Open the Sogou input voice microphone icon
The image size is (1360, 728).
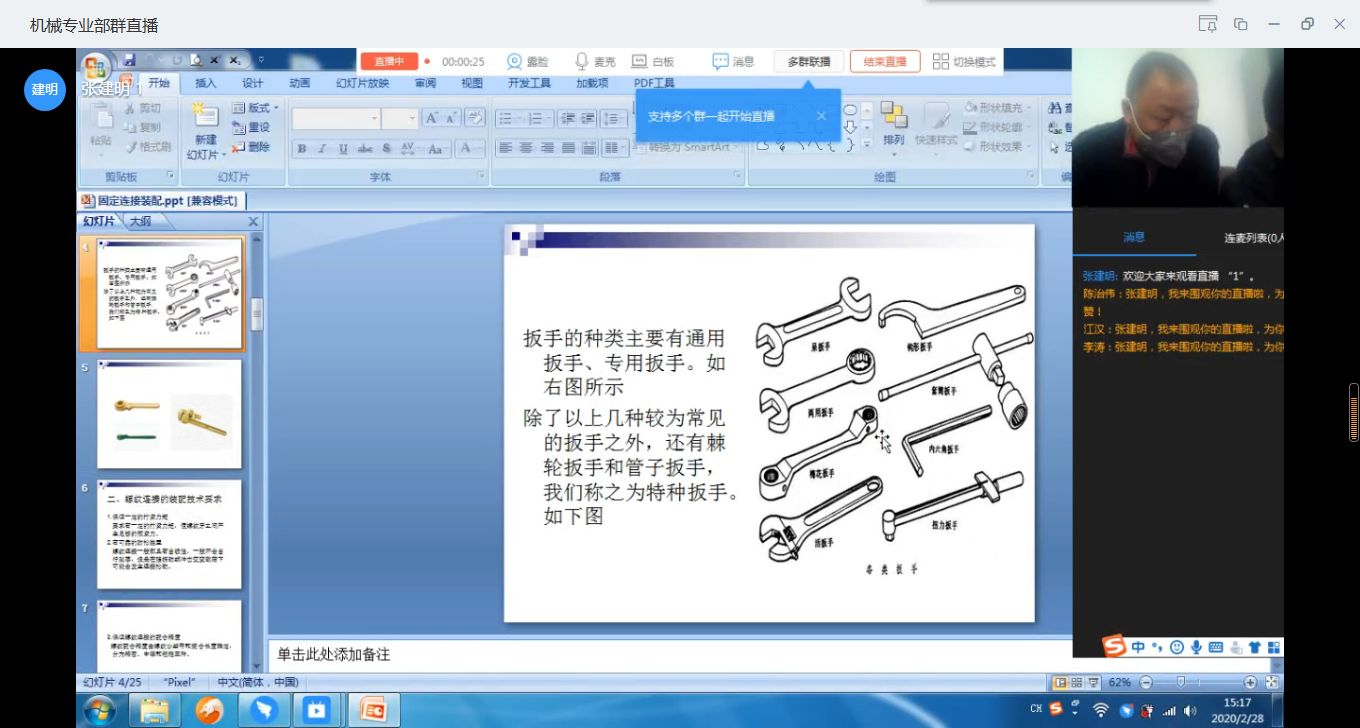point(1196,648)
